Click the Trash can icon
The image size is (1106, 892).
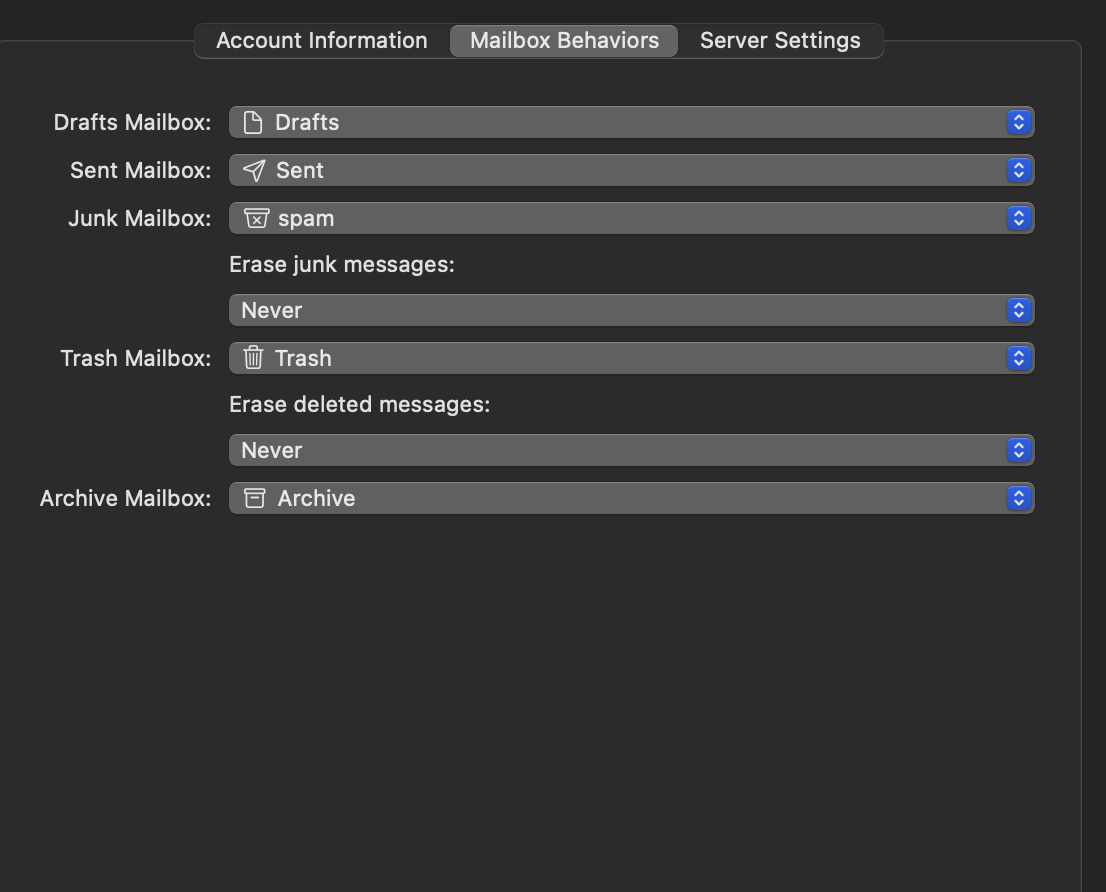pyautogui.click(x=253, y=358)
